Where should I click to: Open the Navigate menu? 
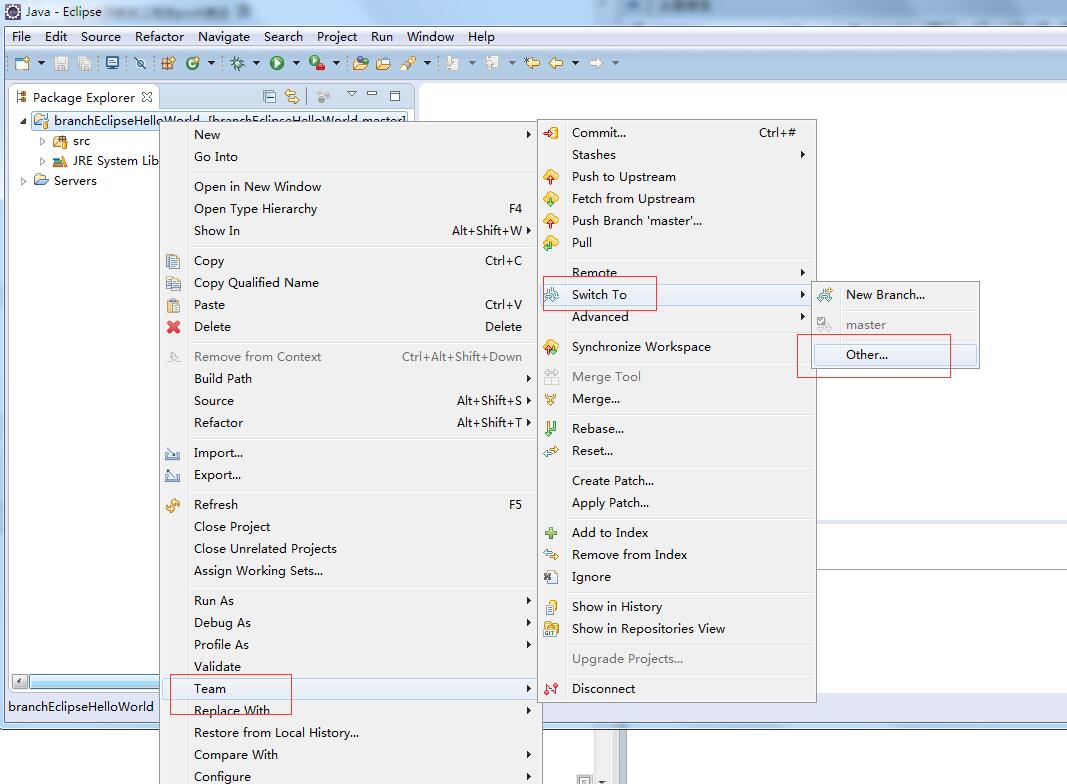pyautogui.click(x=224, y=37)
